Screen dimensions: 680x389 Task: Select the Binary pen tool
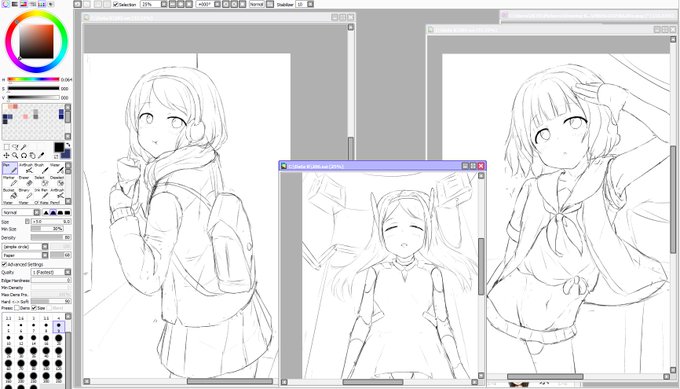26,194
